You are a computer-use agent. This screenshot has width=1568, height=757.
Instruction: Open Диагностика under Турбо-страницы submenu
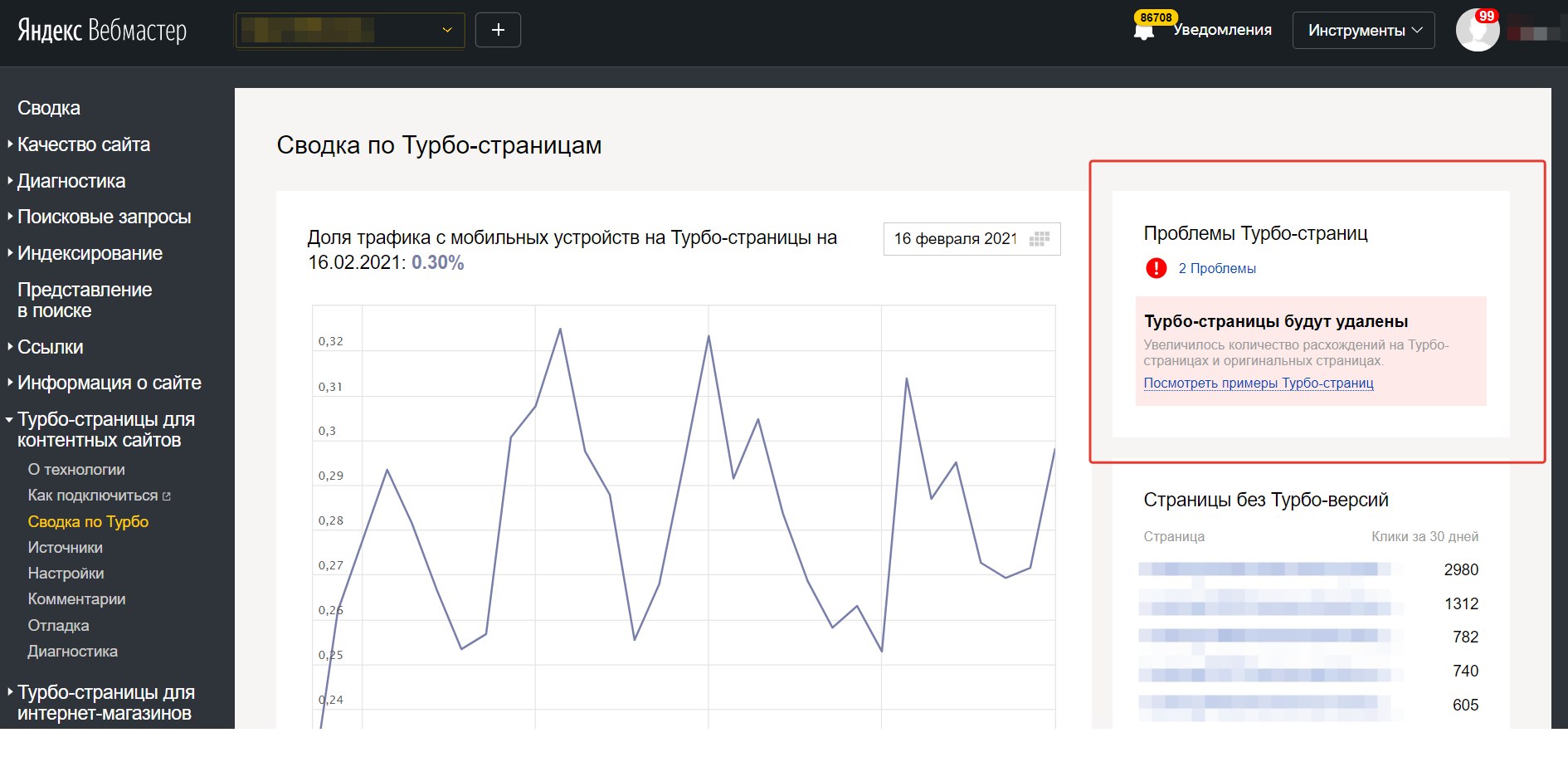[73, 652]
